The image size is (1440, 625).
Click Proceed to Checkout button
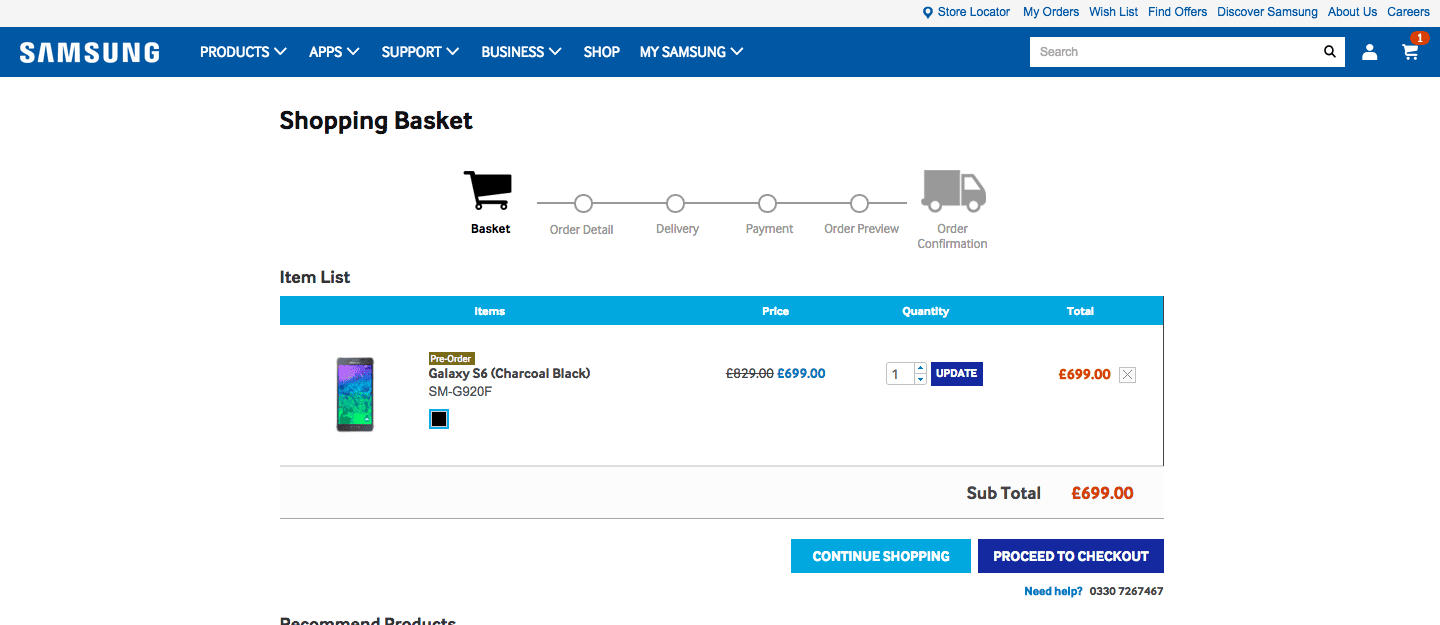point(1071,556)
